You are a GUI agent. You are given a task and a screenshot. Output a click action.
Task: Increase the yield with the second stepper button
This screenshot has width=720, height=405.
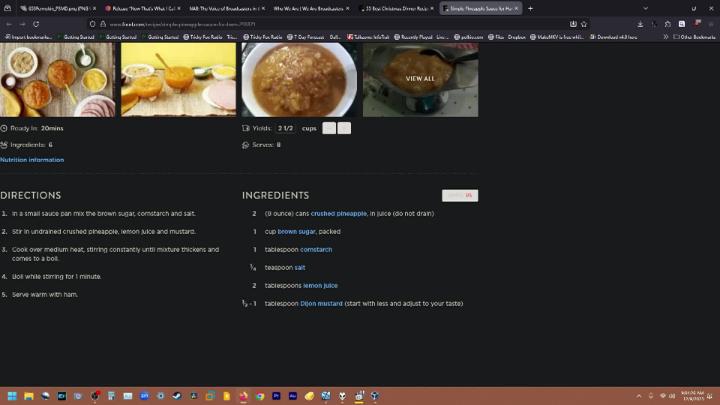point(344,128)
